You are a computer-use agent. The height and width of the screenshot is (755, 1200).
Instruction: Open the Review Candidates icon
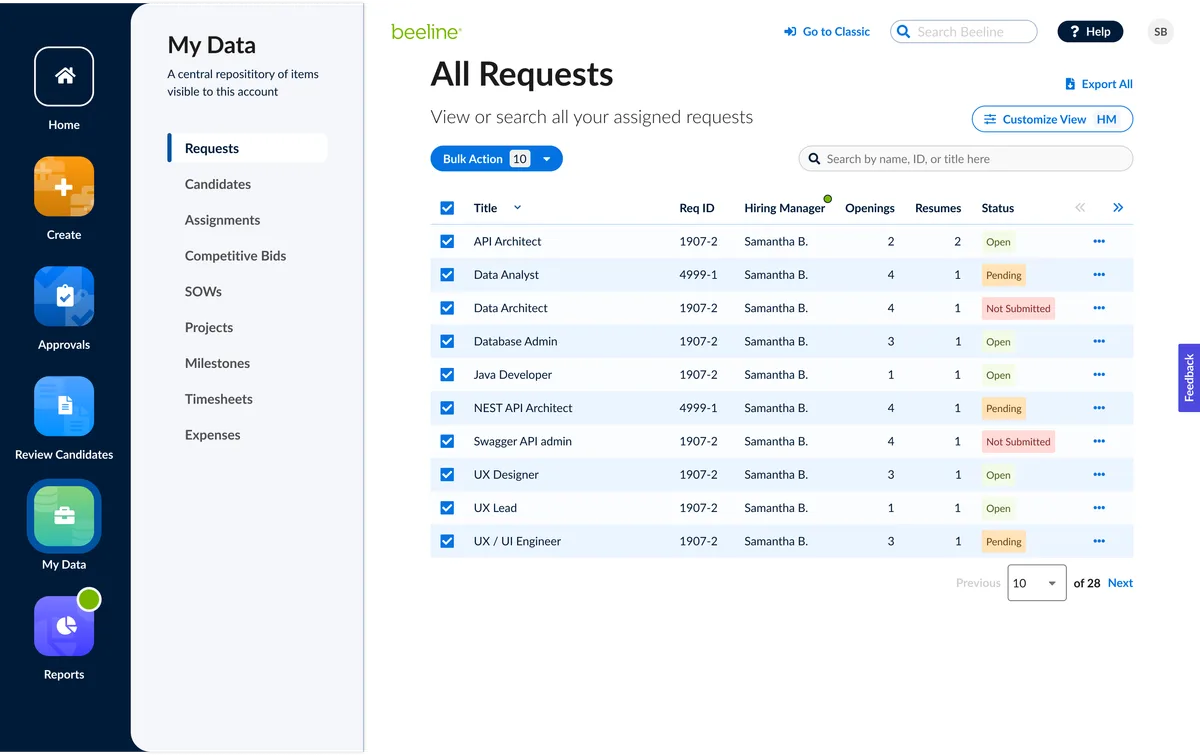click(x=64, y=407)
